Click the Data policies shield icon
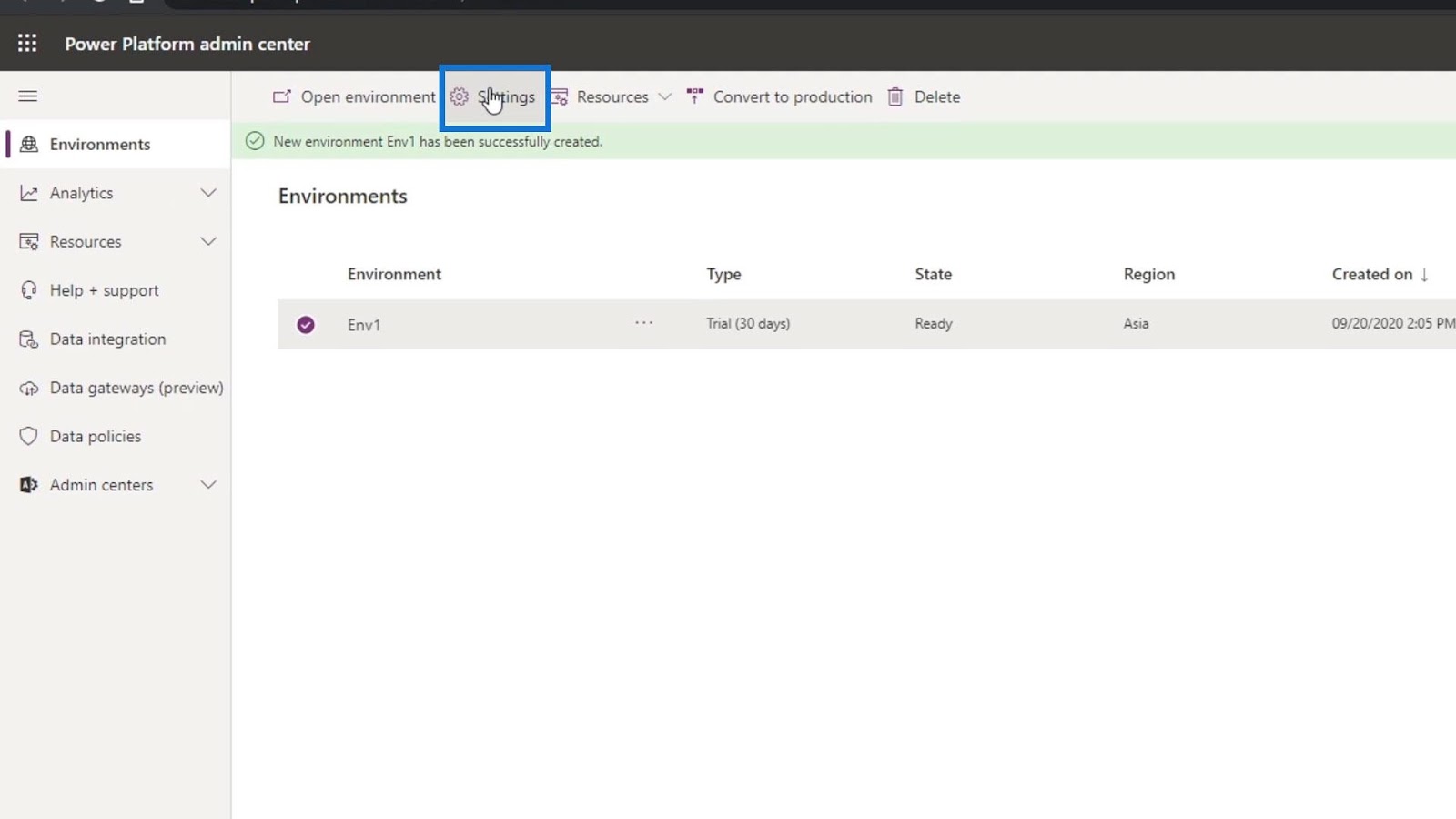This screenshot has width=1456, height=819. pyautogui.click(x=29, y=436)
